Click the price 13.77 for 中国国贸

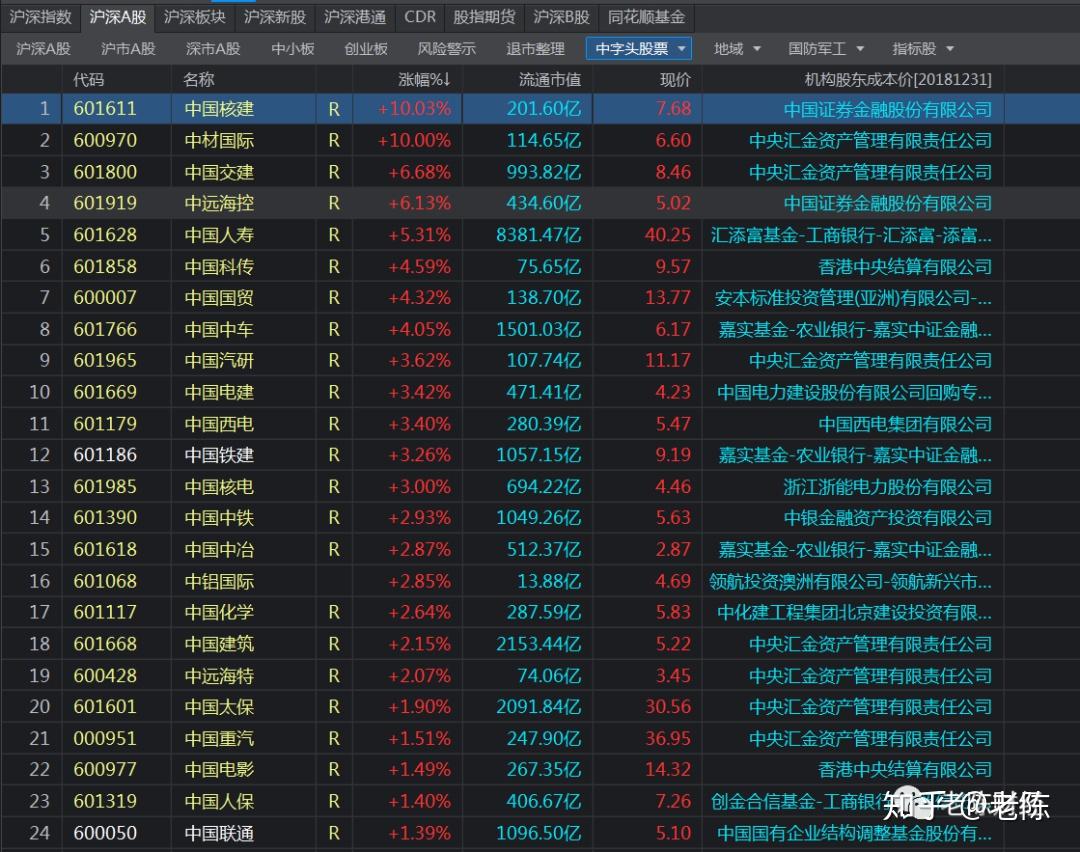667,298
